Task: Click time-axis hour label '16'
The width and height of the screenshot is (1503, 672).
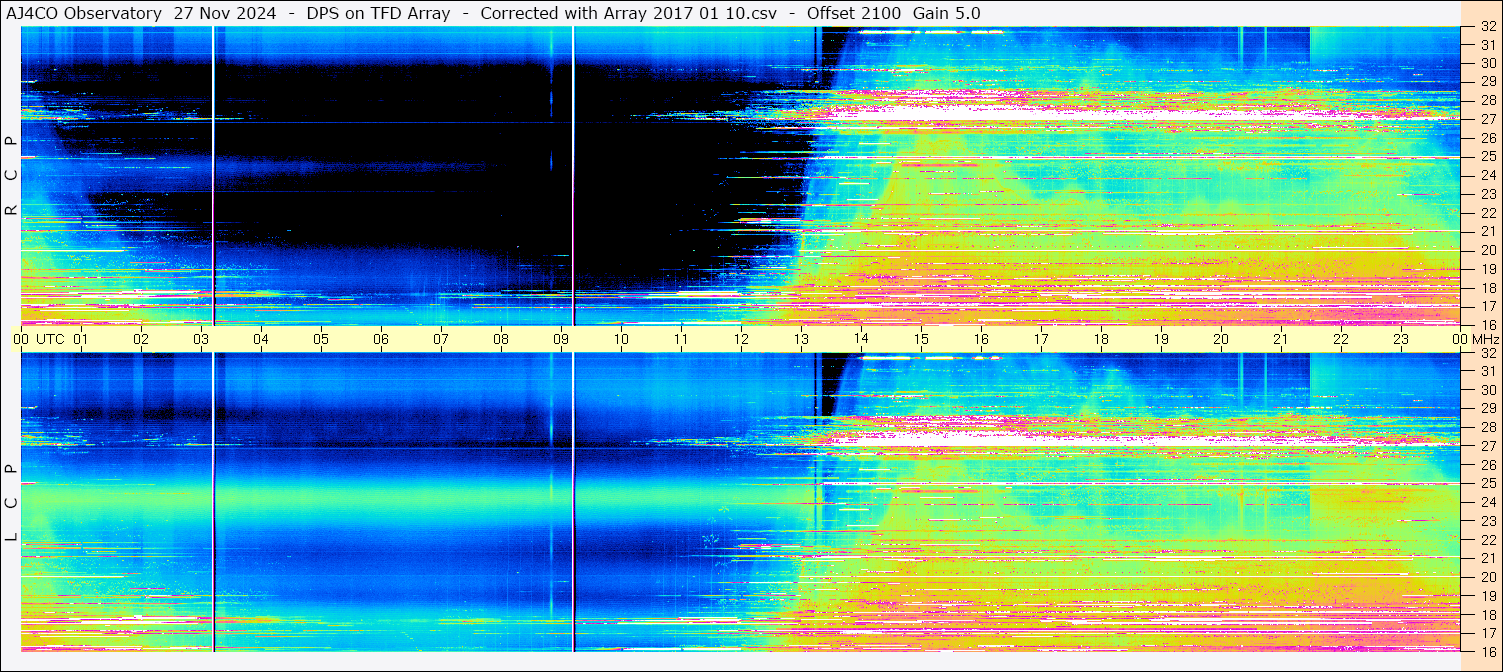Action: (981, 339)
